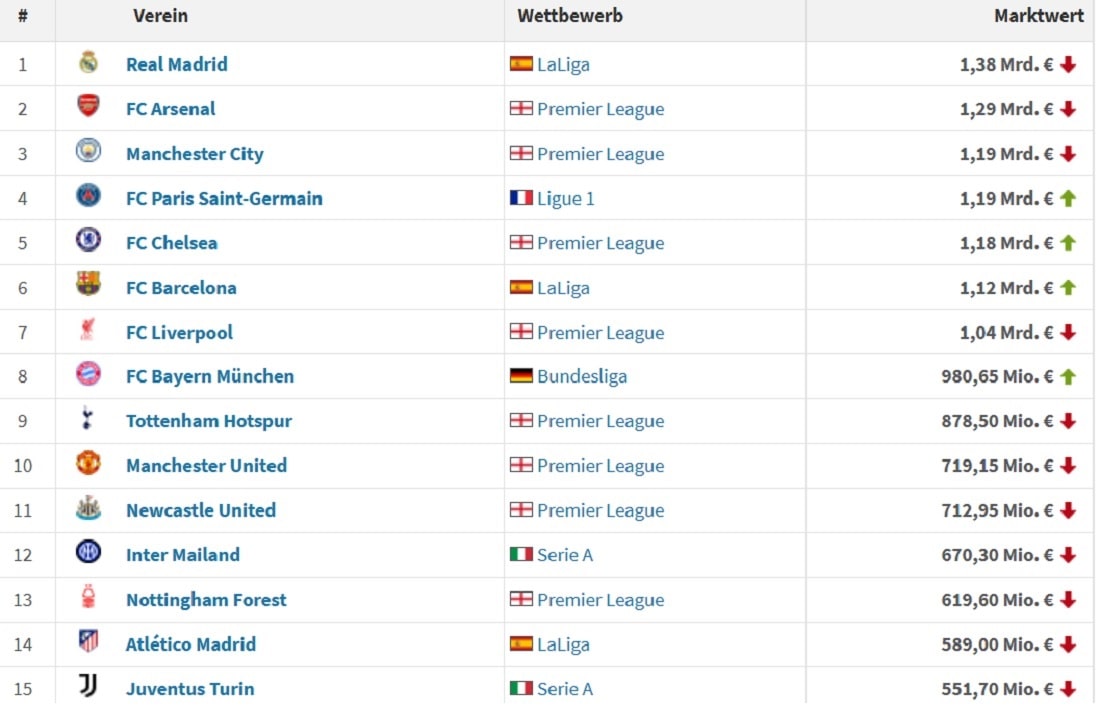The image size is (1100, 711).
Task: Sort table by Verein column header
Action: point(160,16)
